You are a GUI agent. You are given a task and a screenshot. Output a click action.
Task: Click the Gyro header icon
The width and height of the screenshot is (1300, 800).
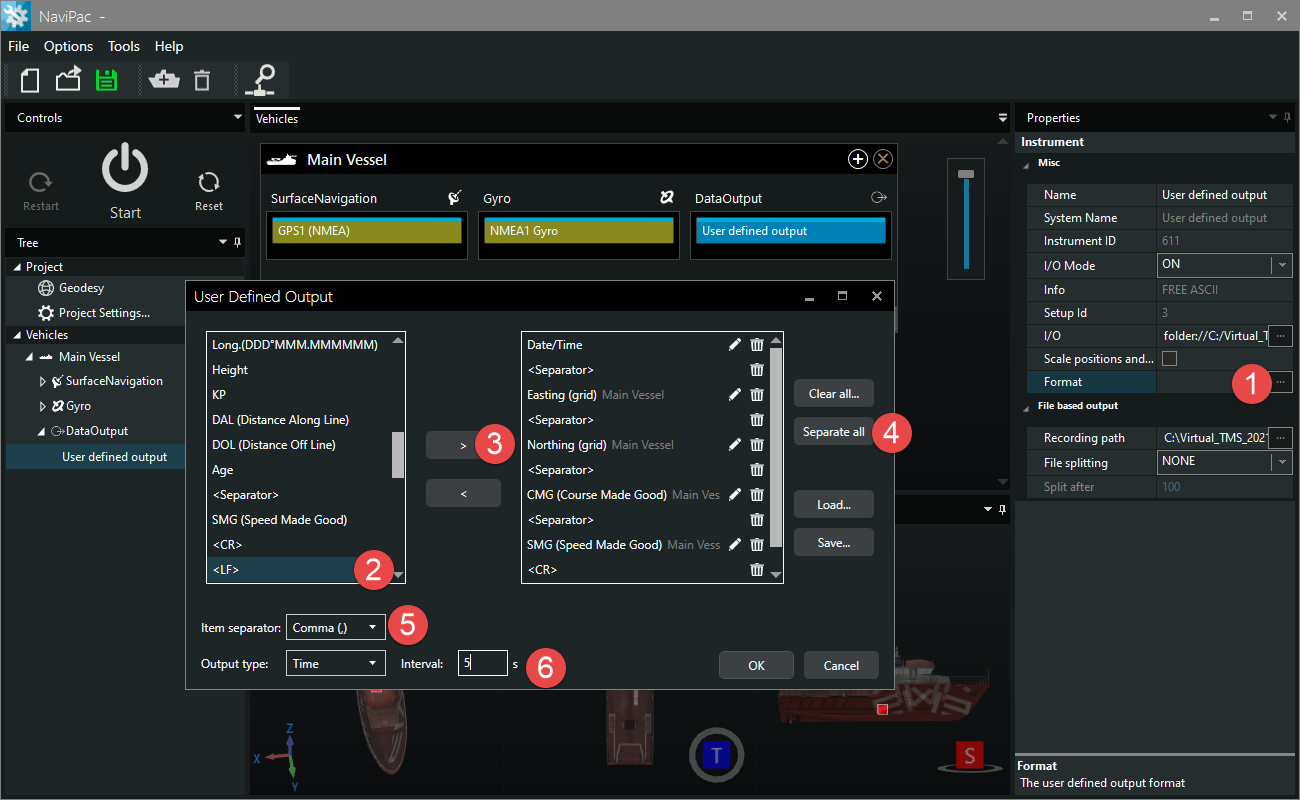pos(667,198)
